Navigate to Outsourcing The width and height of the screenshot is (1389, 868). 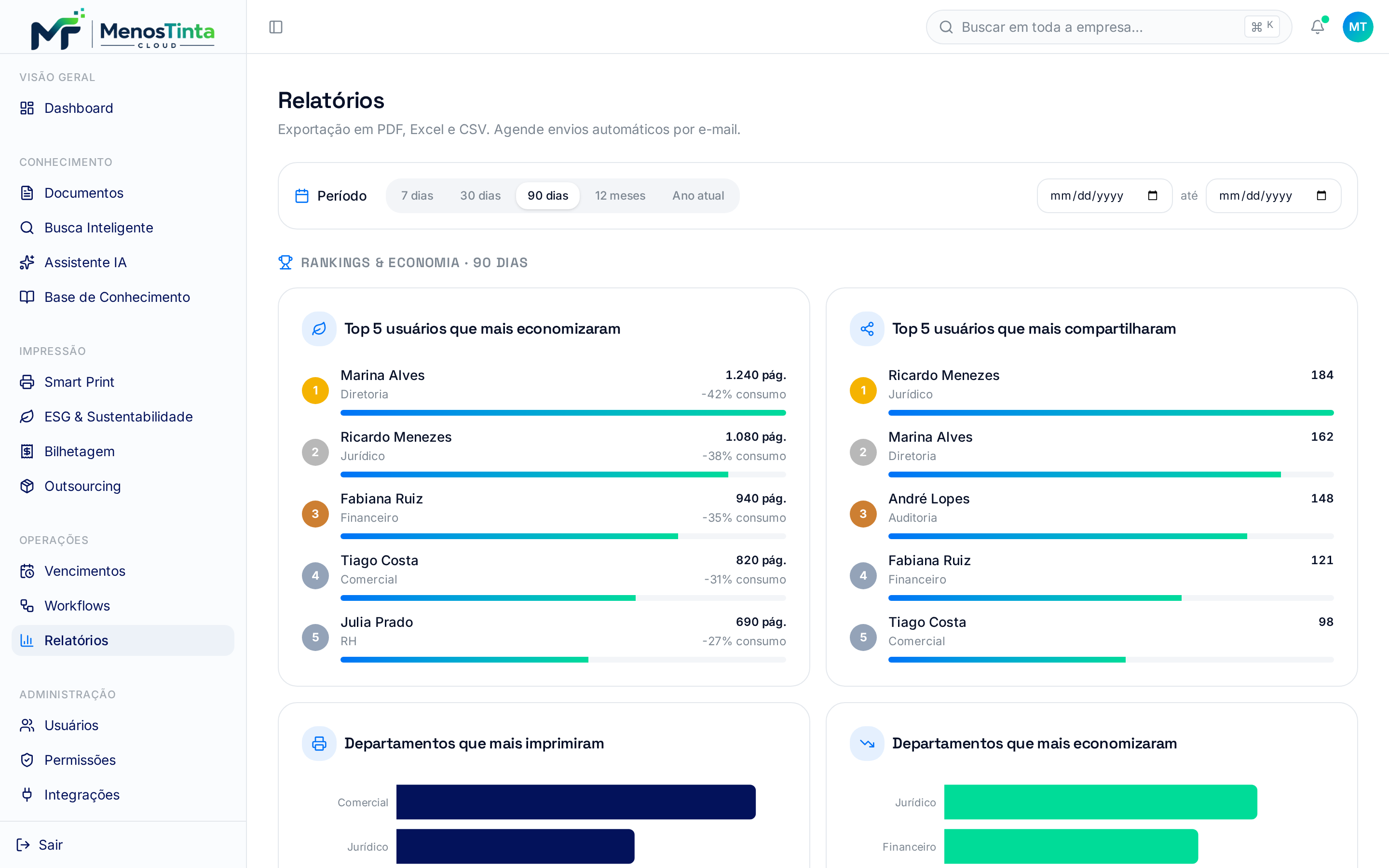click(123, 486)
